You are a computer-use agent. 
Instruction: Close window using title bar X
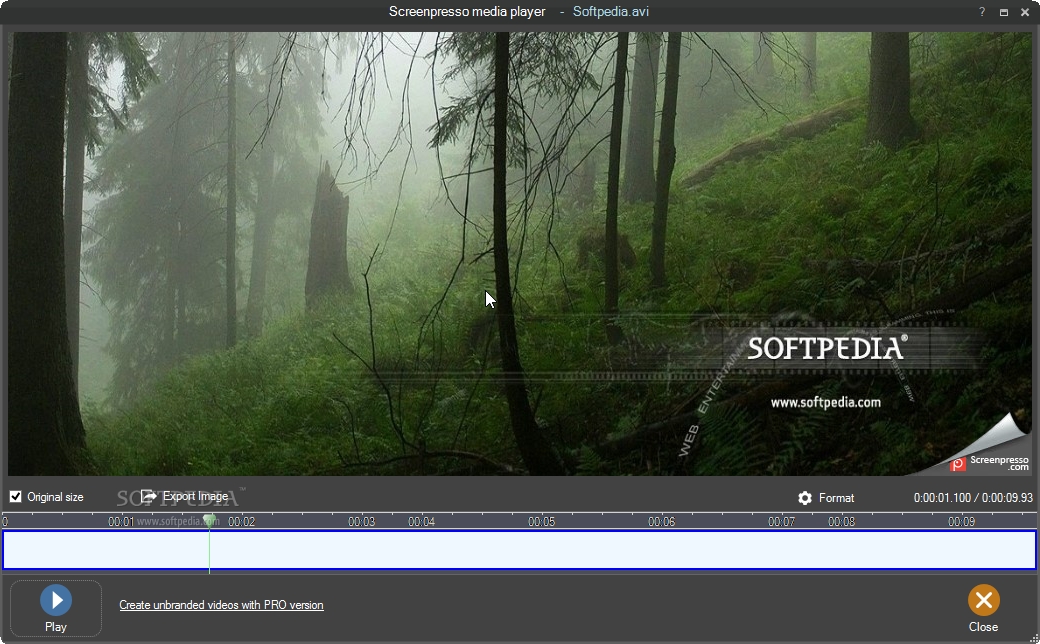(x=1026, y=12)
